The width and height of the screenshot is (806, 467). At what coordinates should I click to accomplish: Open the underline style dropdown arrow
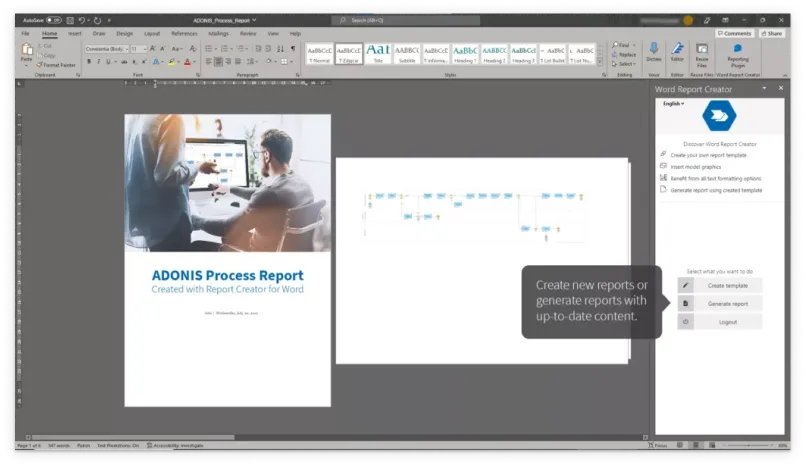[114, 62]
